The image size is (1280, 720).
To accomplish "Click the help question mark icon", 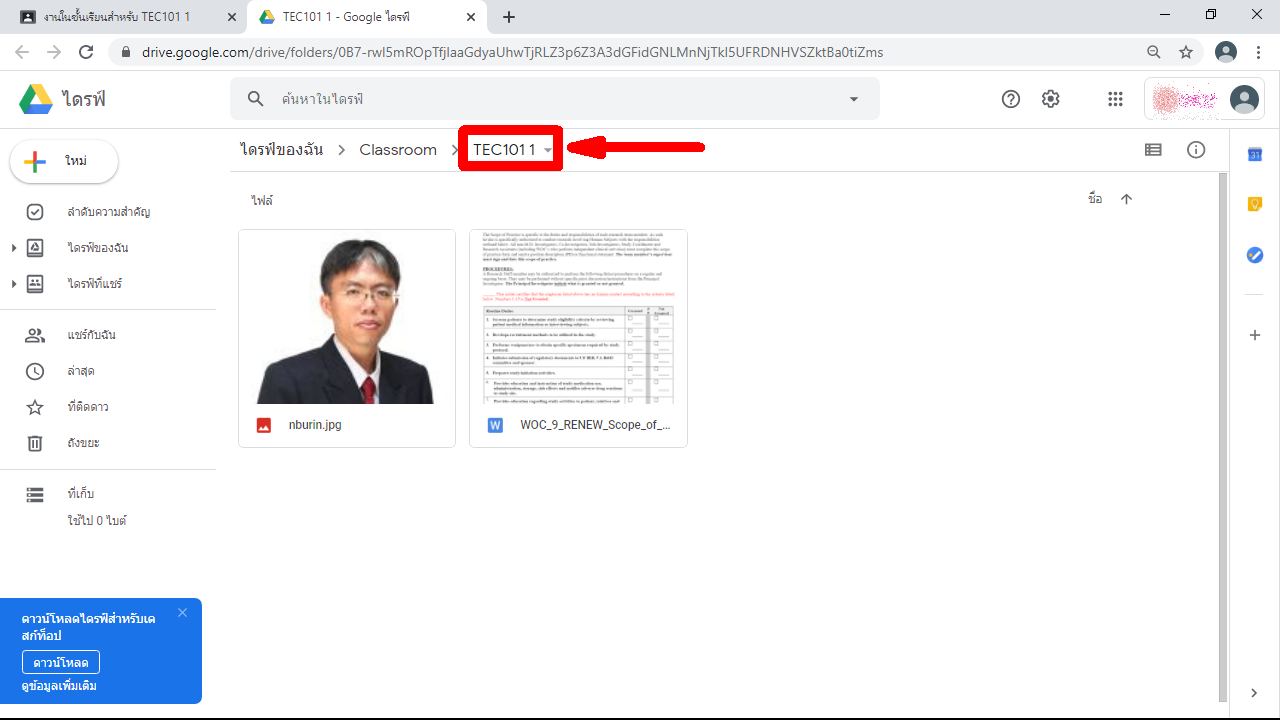I will (1011, 99).
